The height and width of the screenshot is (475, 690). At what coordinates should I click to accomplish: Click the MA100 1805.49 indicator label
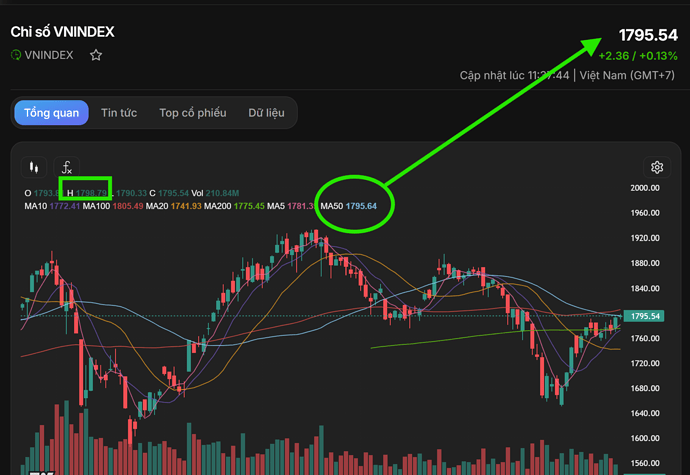point(113,206)
